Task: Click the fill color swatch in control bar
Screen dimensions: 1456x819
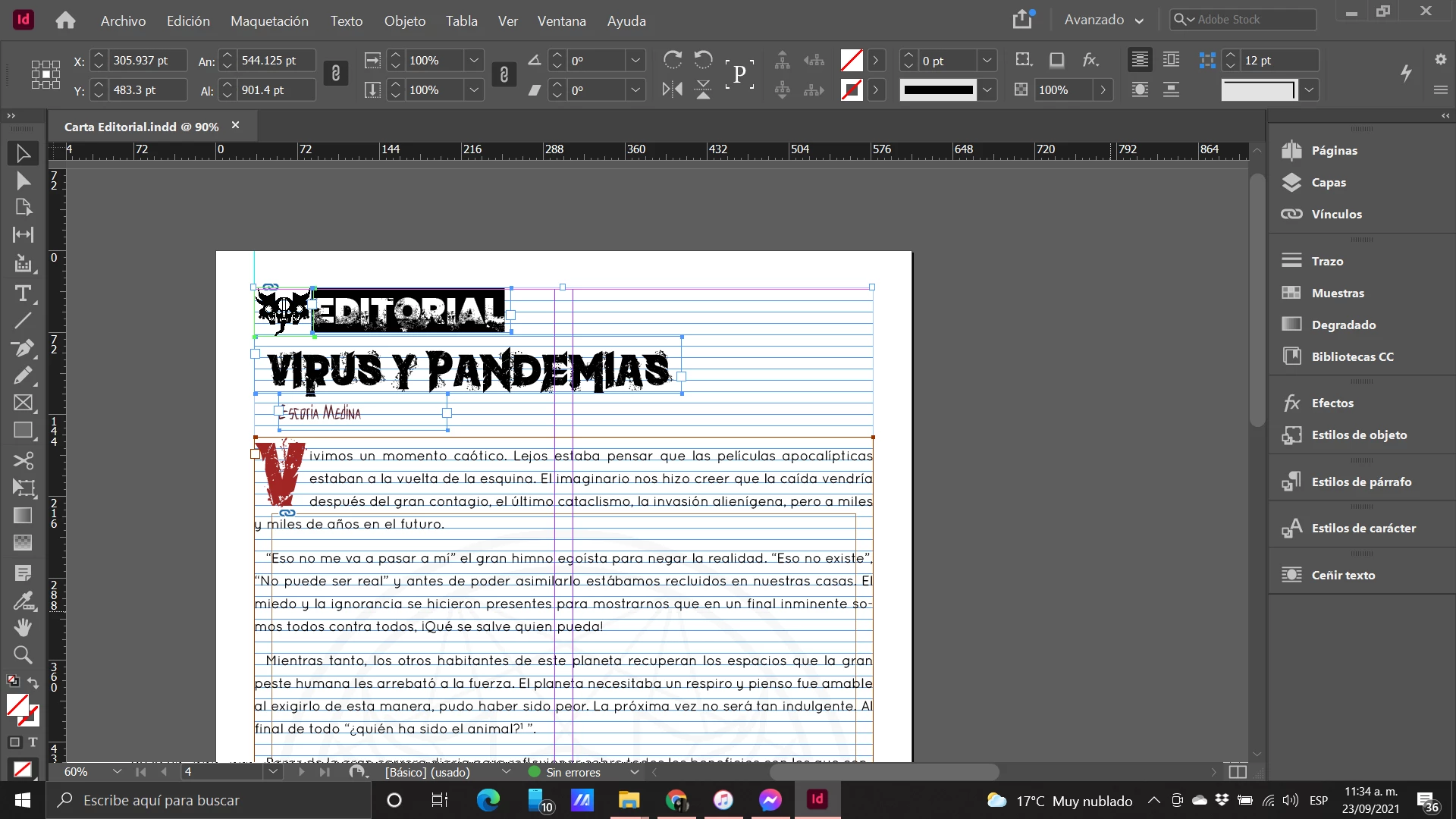Action: 852,60
